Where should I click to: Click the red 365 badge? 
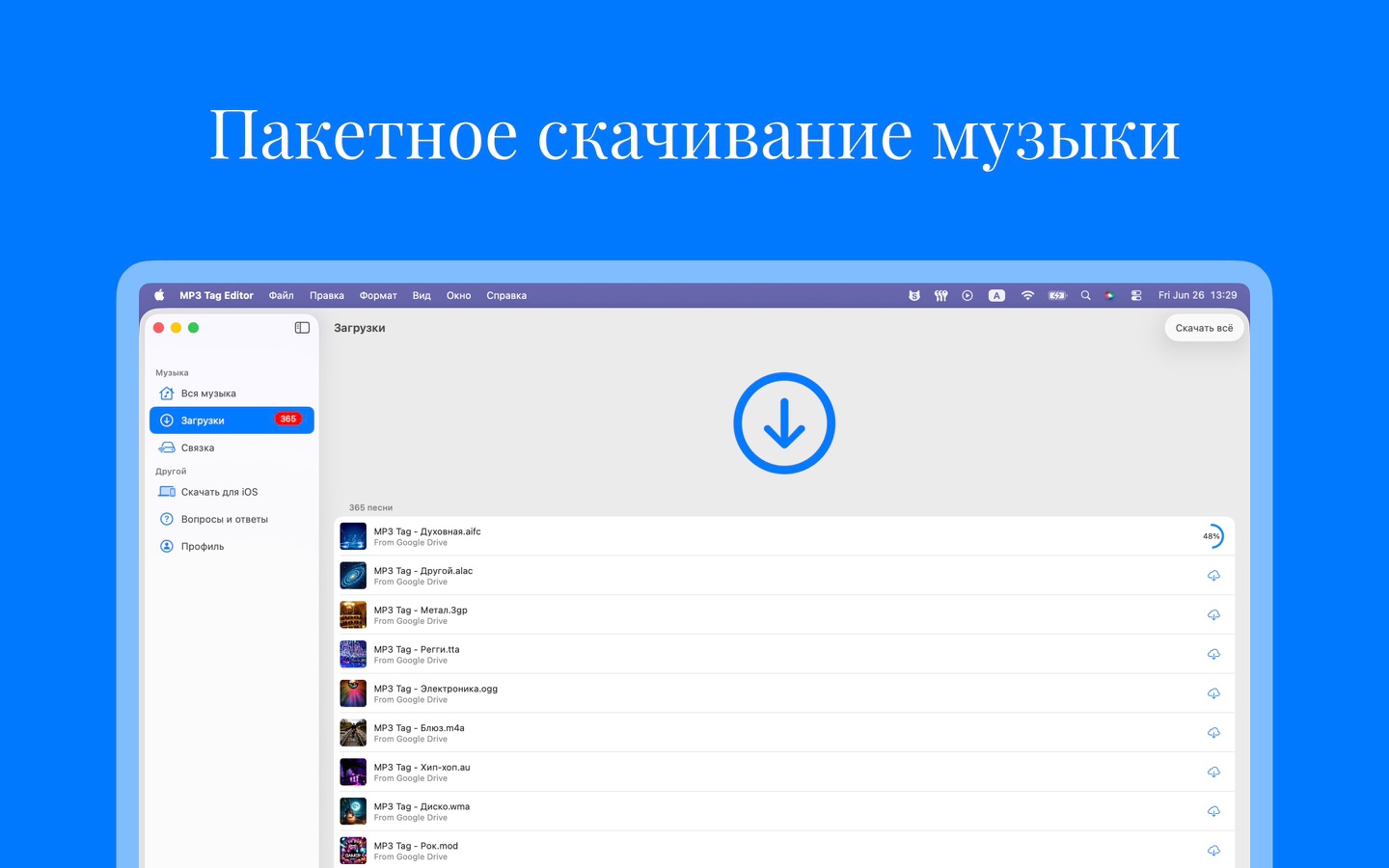point(287,420)
